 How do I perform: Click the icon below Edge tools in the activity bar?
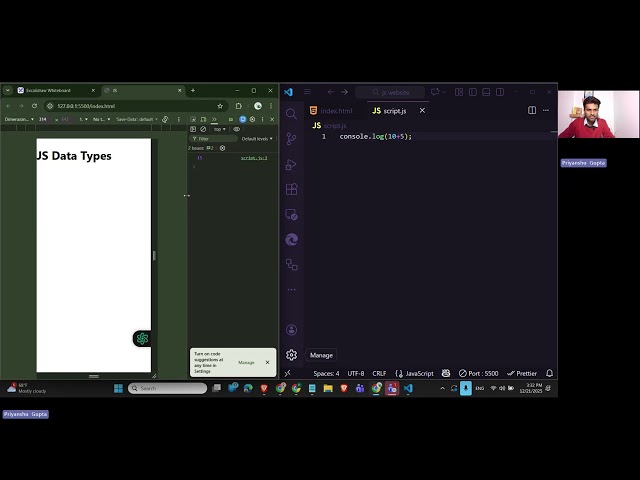[291, 264]
